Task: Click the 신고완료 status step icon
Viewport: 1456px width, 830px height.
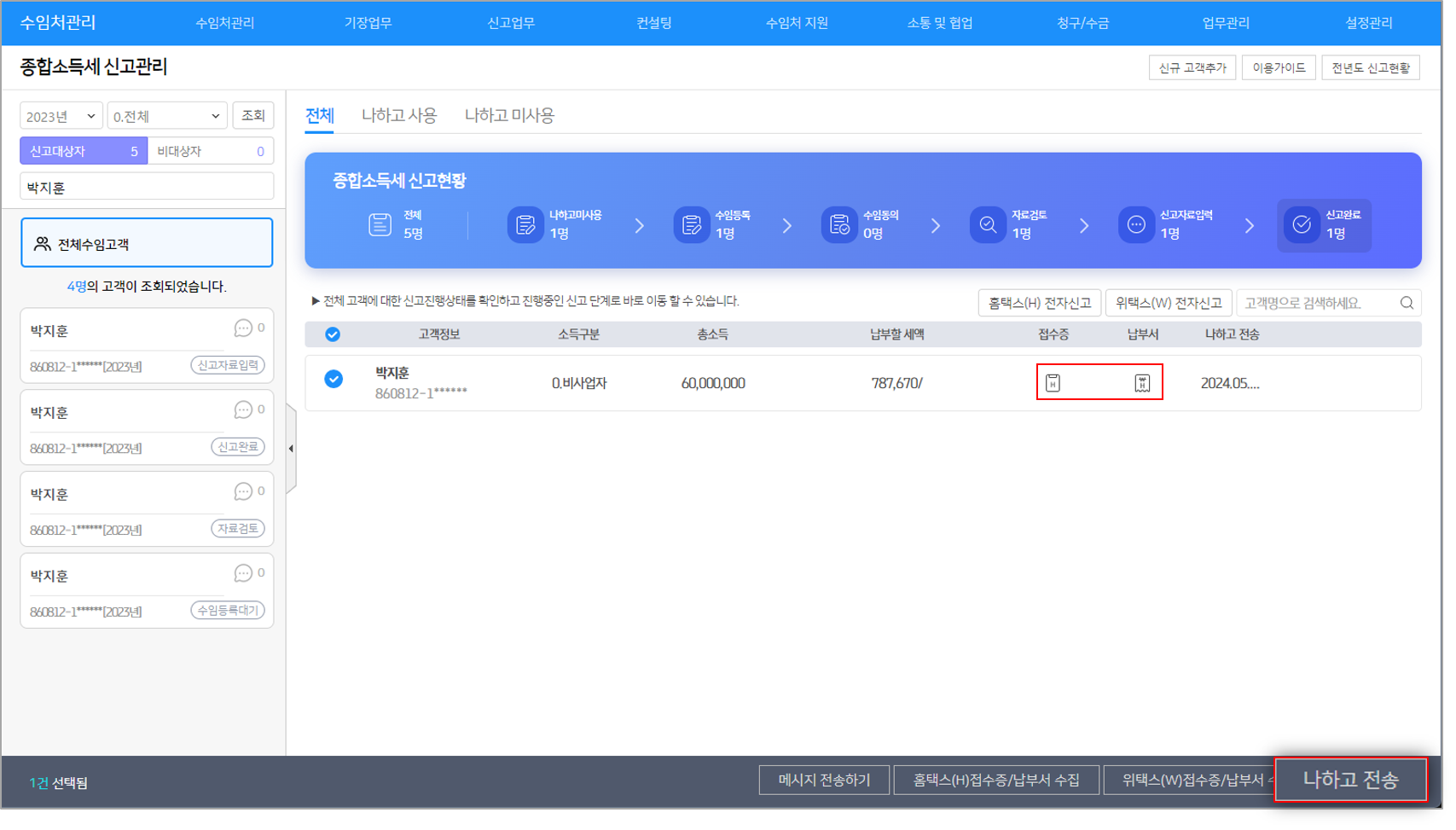Action: tap(1302, 224)
